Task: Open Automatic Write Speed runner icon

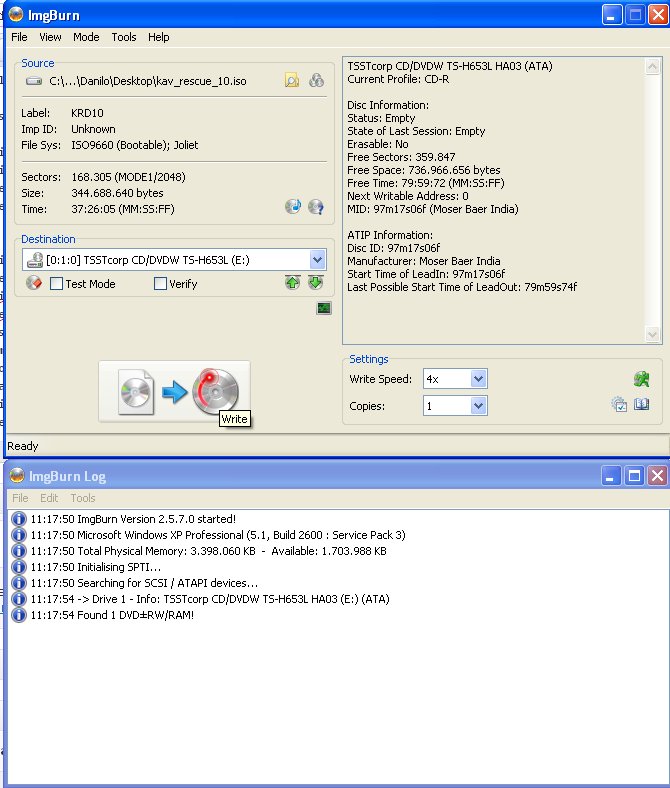Action: (x=641, y=379)
